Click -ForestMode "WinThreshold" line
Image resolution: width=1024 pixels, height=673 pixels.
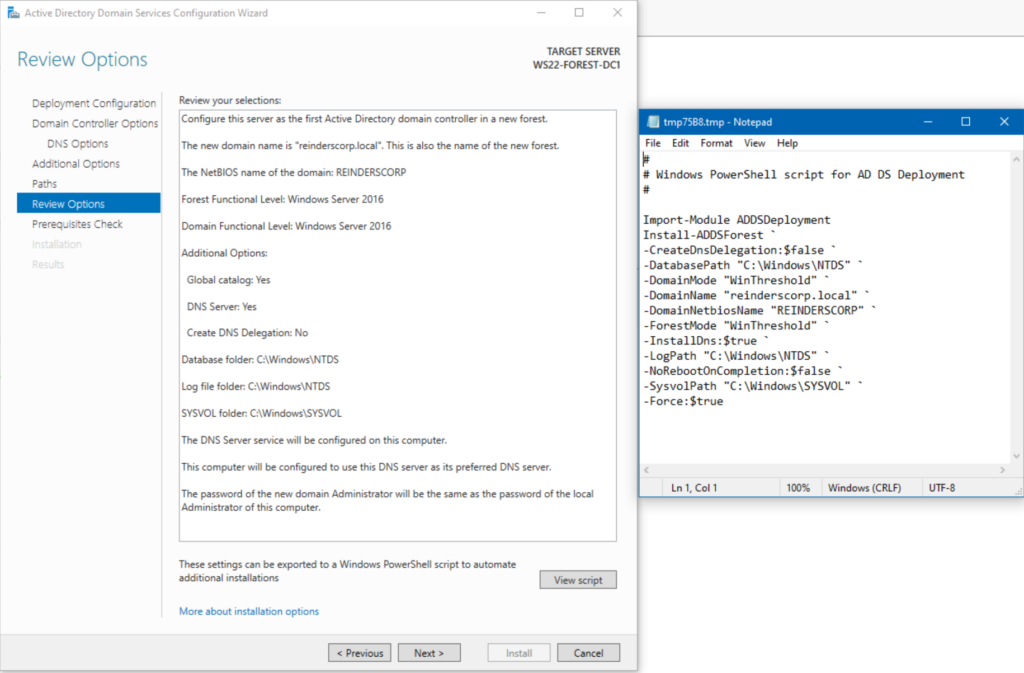pos(736,326)
